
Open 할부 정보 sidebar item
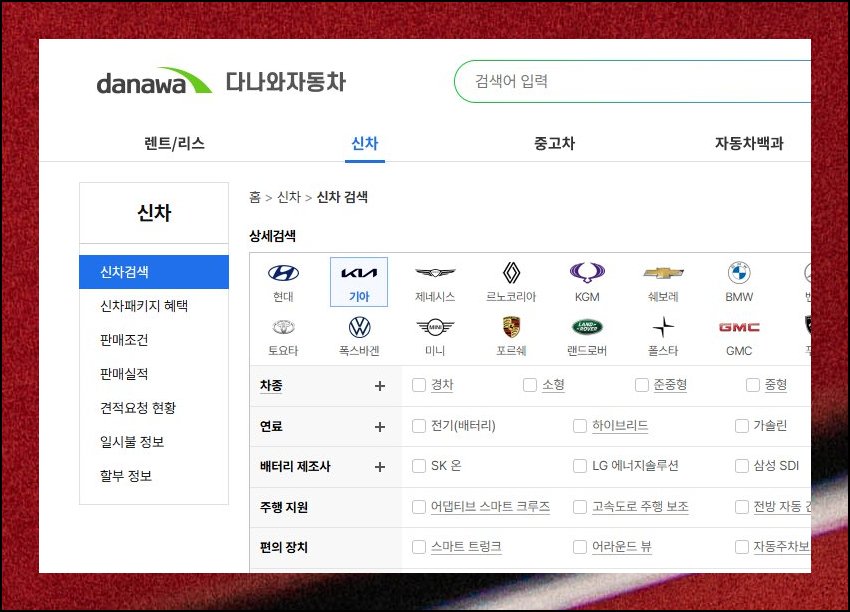point(126,476)
